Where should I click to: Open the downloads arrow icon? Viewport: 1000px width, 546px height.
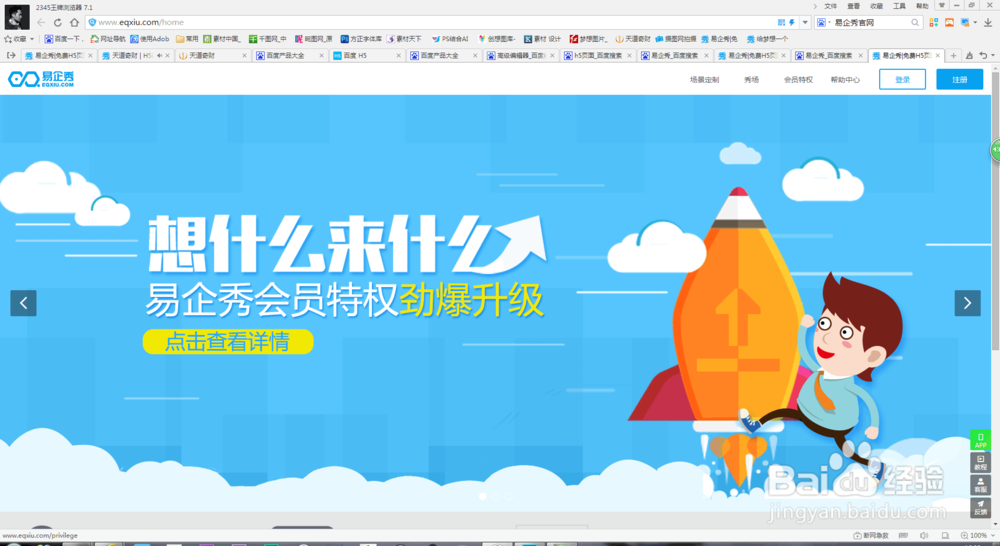tap(988, 22)
